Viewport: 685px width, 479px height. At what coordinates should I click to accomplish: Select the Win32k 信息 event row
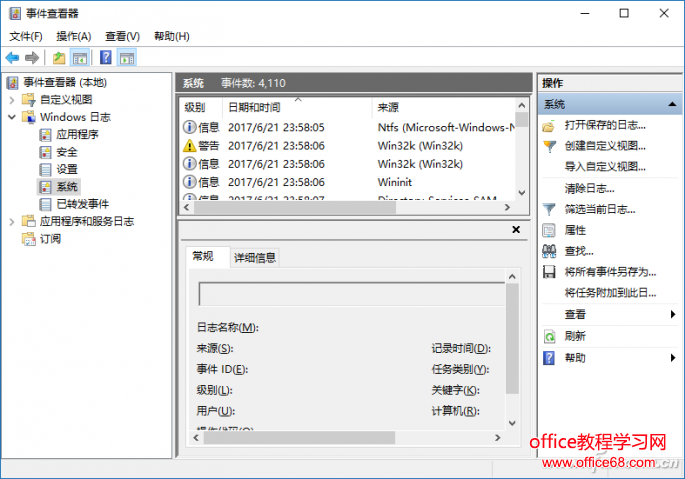[x=348, y=164]
